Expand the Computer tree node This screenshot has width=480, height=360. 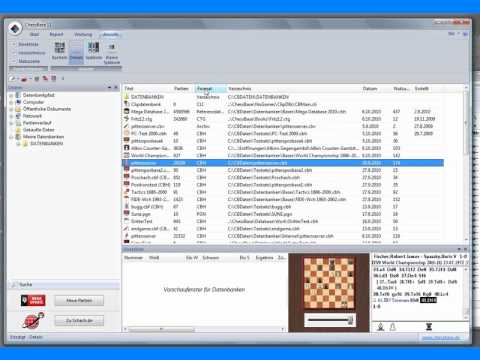coord(11,102)
